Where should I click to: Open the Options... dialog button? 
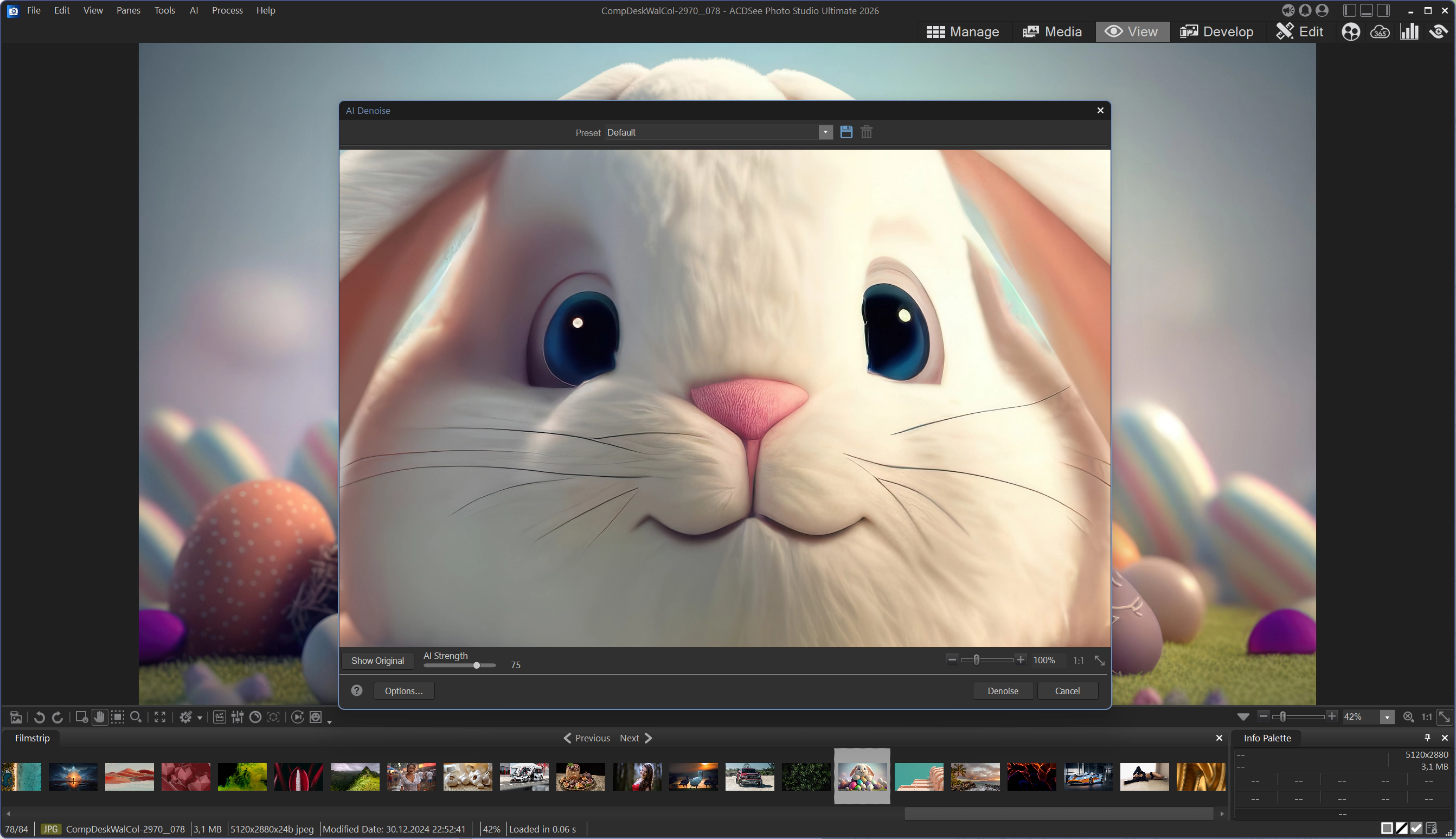(403, 690)
